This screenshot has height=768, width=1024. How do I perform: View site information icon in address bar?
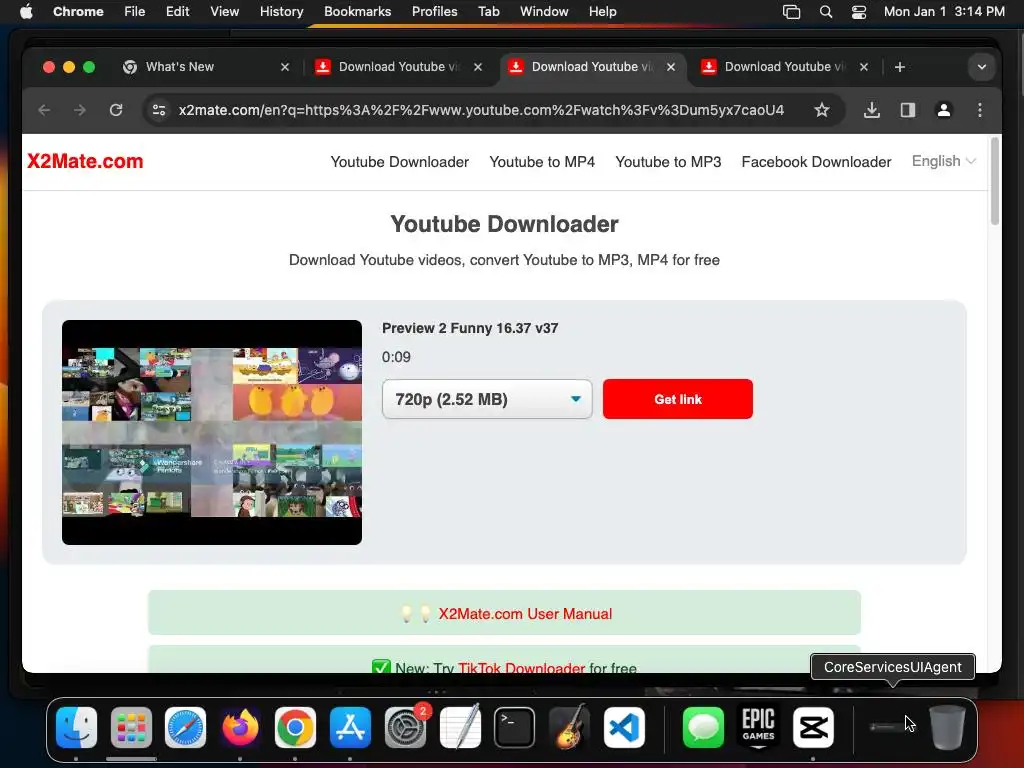tap(159, 110)
